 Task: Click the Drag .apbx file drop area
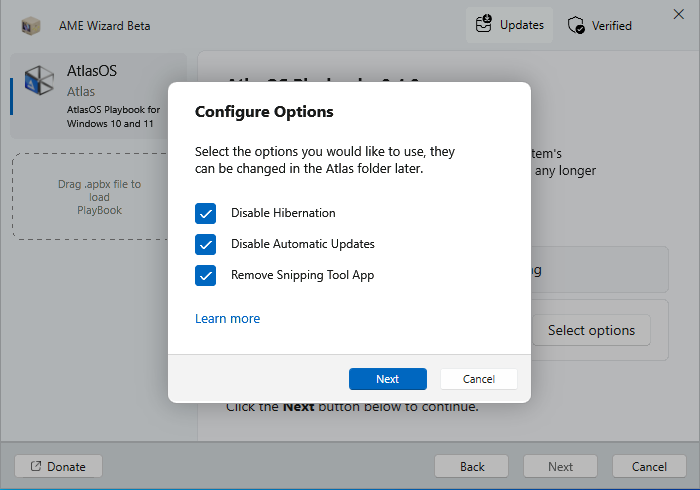tap(99, 197)
